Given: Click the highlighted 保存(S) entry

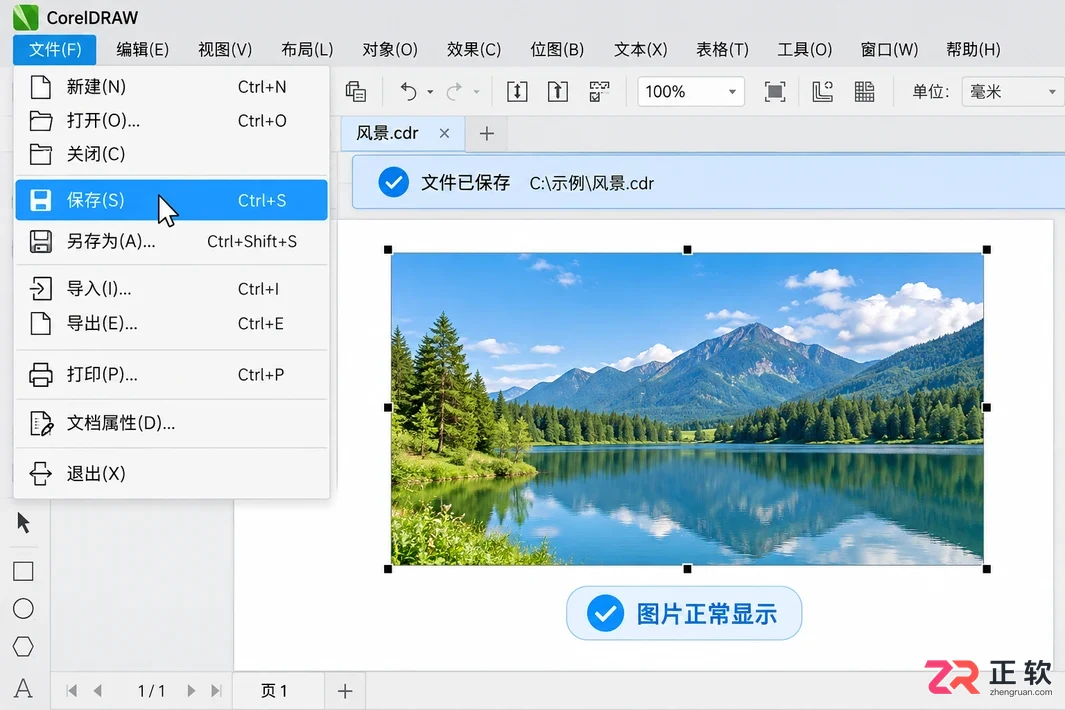Looking at the screenshot, I should pyautogui.click(x=171, y=200).
